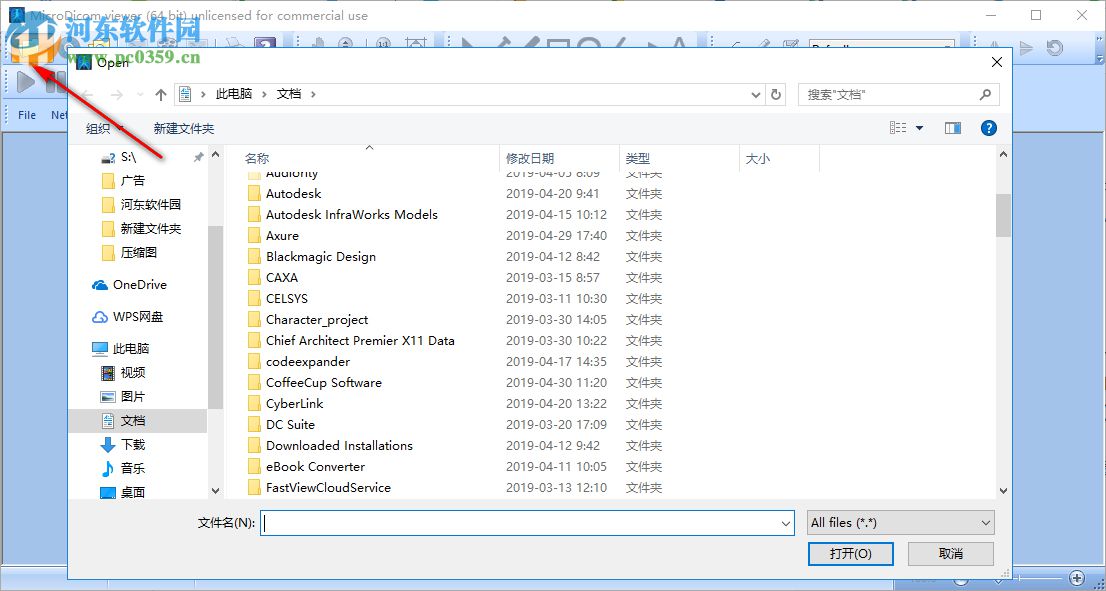1106x591 pixels.
Task: Open the file name field dropdown arrow
Action: point(786,522)
